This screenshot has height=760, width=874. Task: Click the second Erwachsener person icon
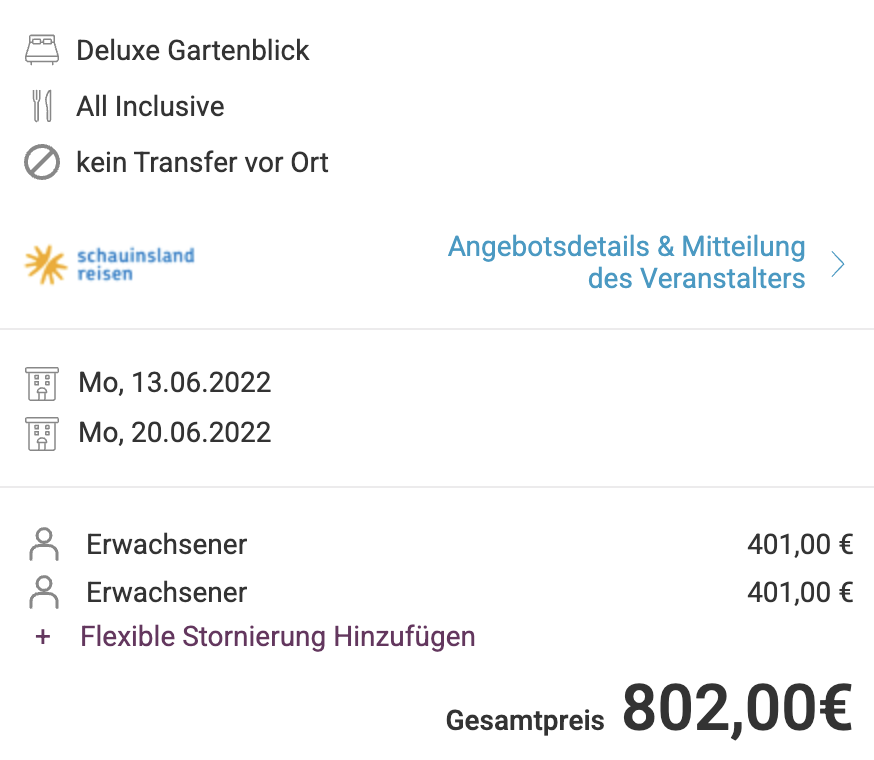(x=44, y=592)
